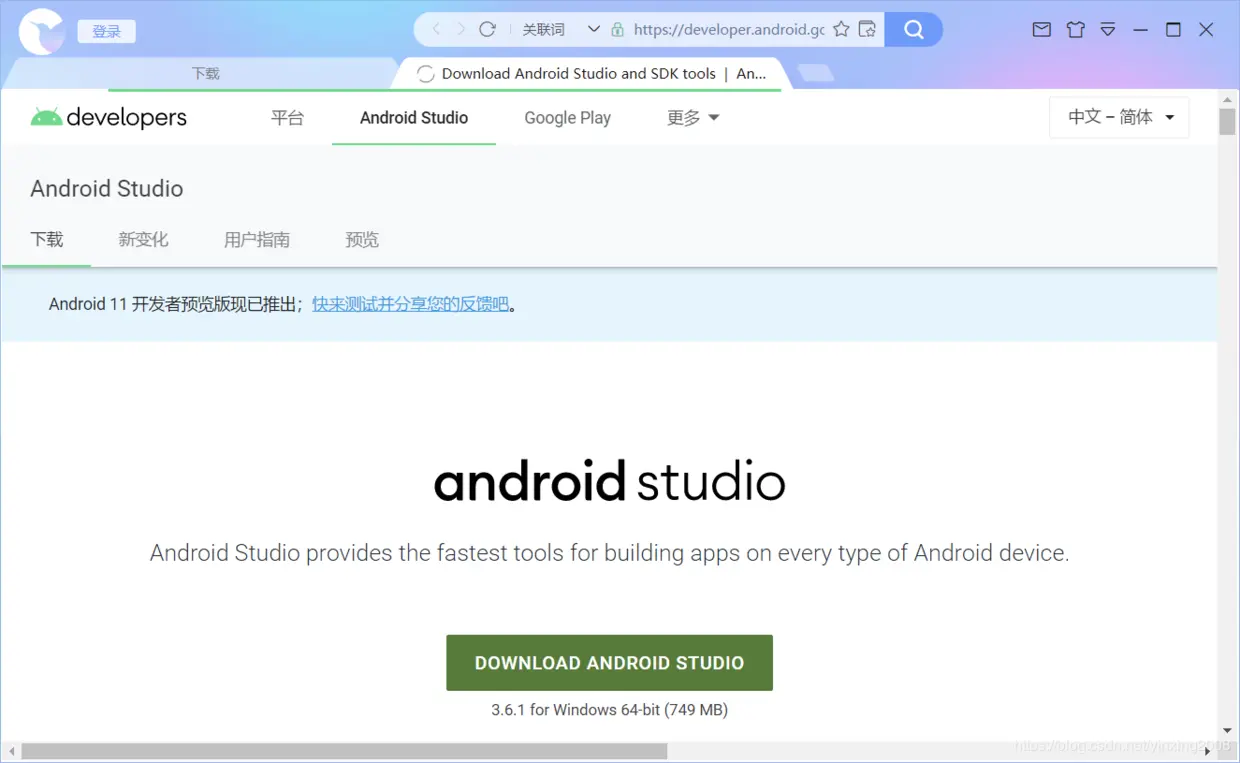The height and width of the screenshot is (763, 1240).
Task: Maximize the browser window
Action: click(x=1173, y=30)
